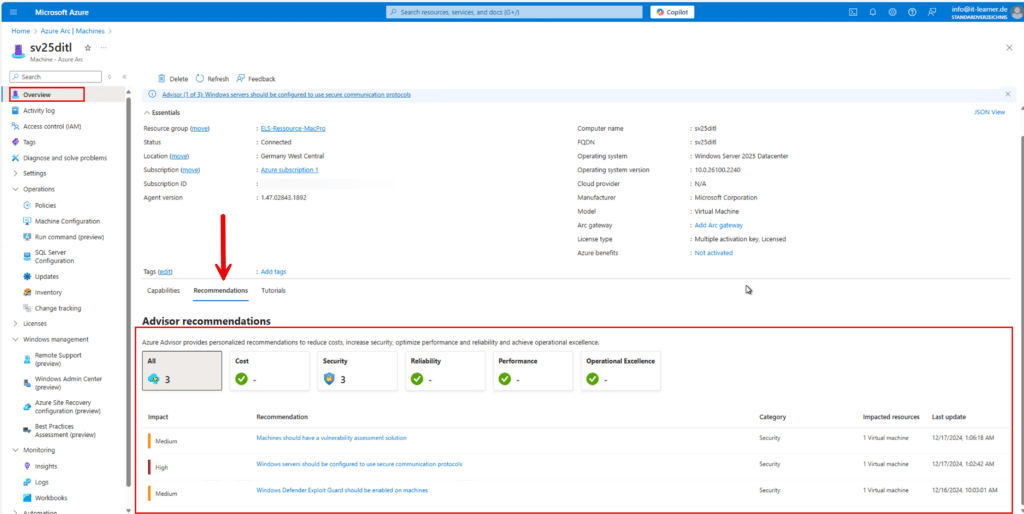The width and height of the screenshot is (1024, 514).
Task: Open the top bar feedback icon
Action: coord(932,12)
